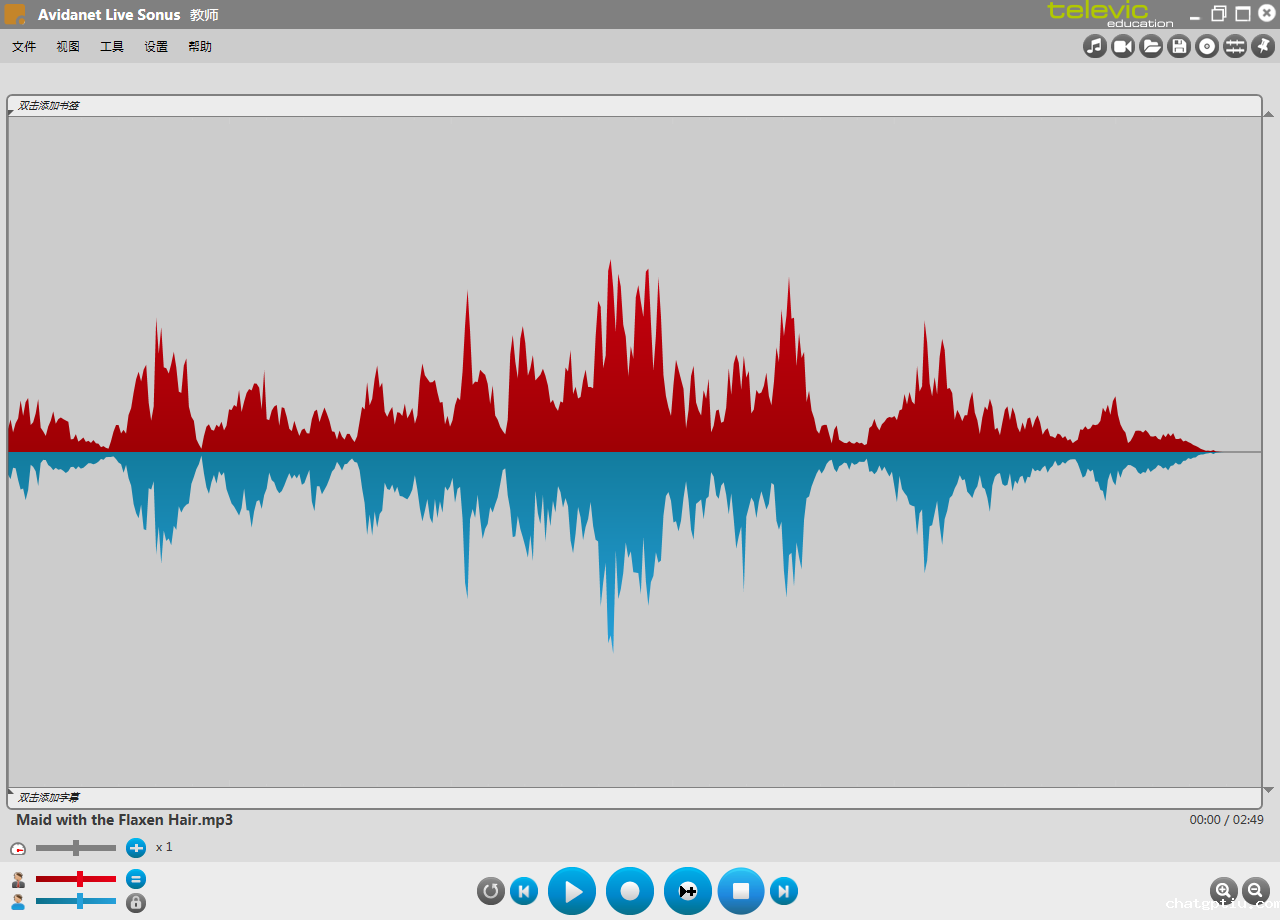
Task: Toggle the equals-sign button beside teacher volume
Action: [136, 879]
